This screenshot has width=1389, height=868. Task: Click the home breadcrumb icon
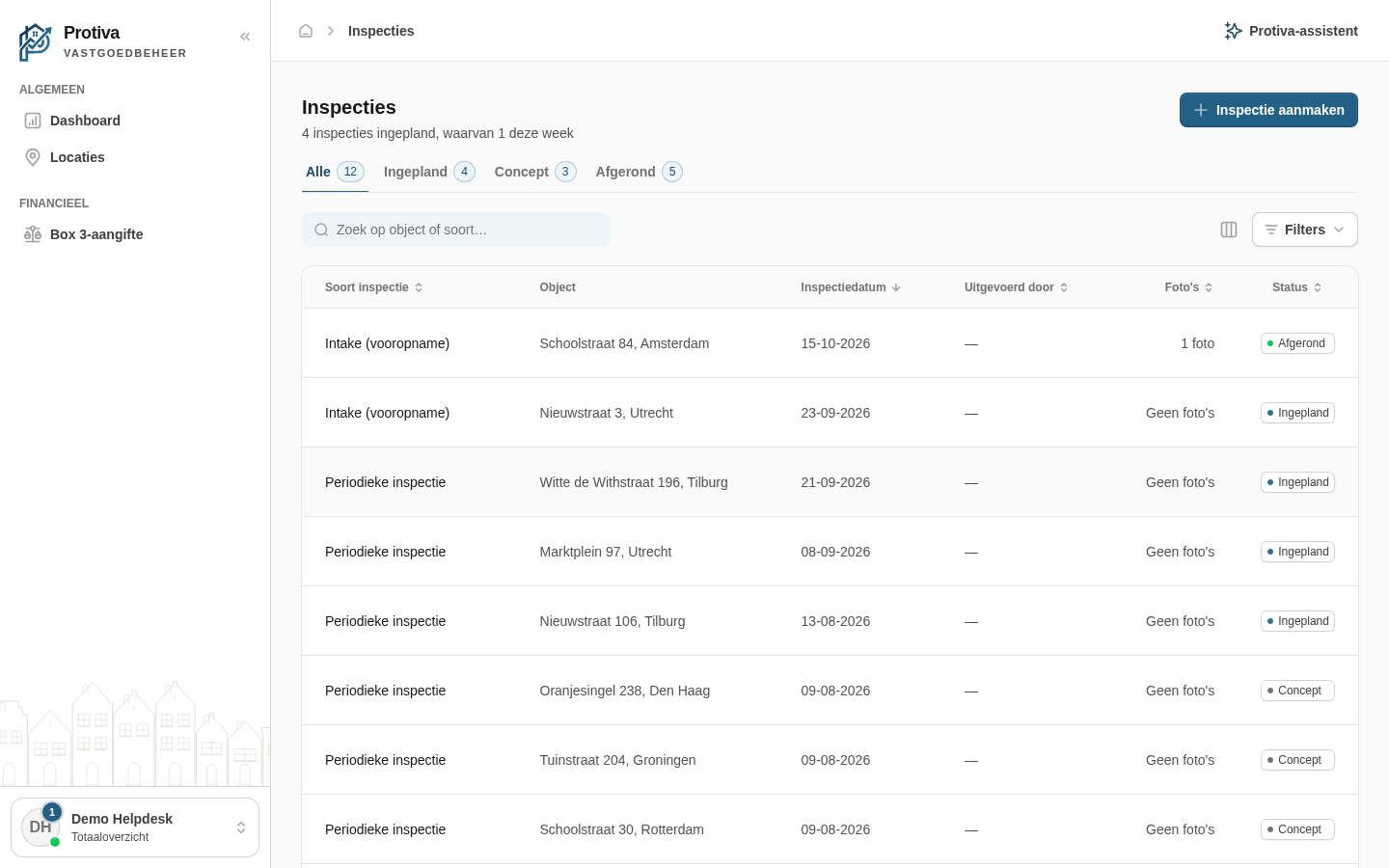point(306,31)
